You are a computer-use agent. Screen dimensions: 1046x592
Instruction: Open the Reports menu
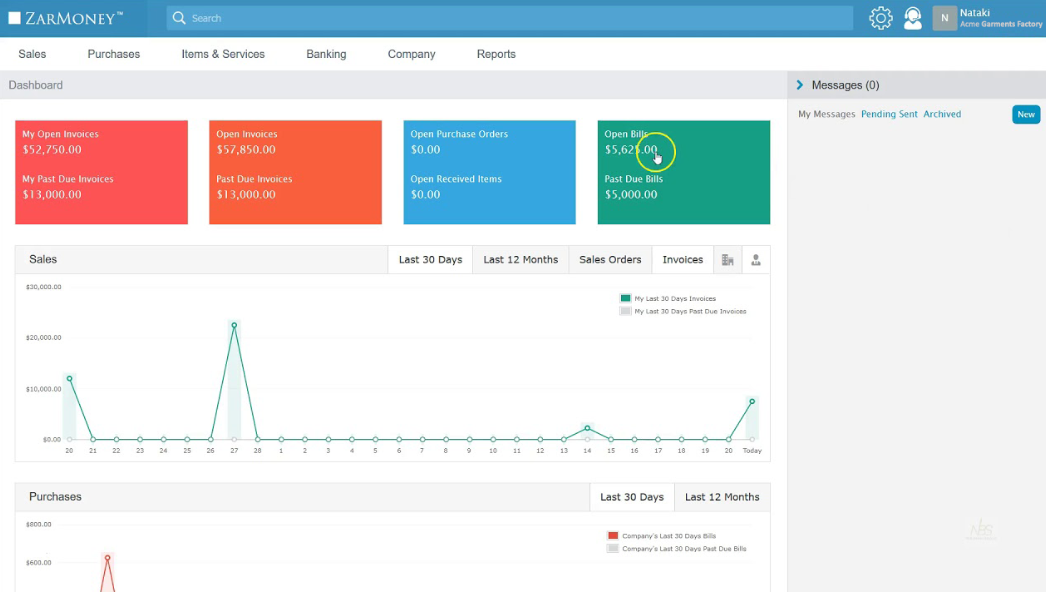pyautogui.click(x=496, y=54)
